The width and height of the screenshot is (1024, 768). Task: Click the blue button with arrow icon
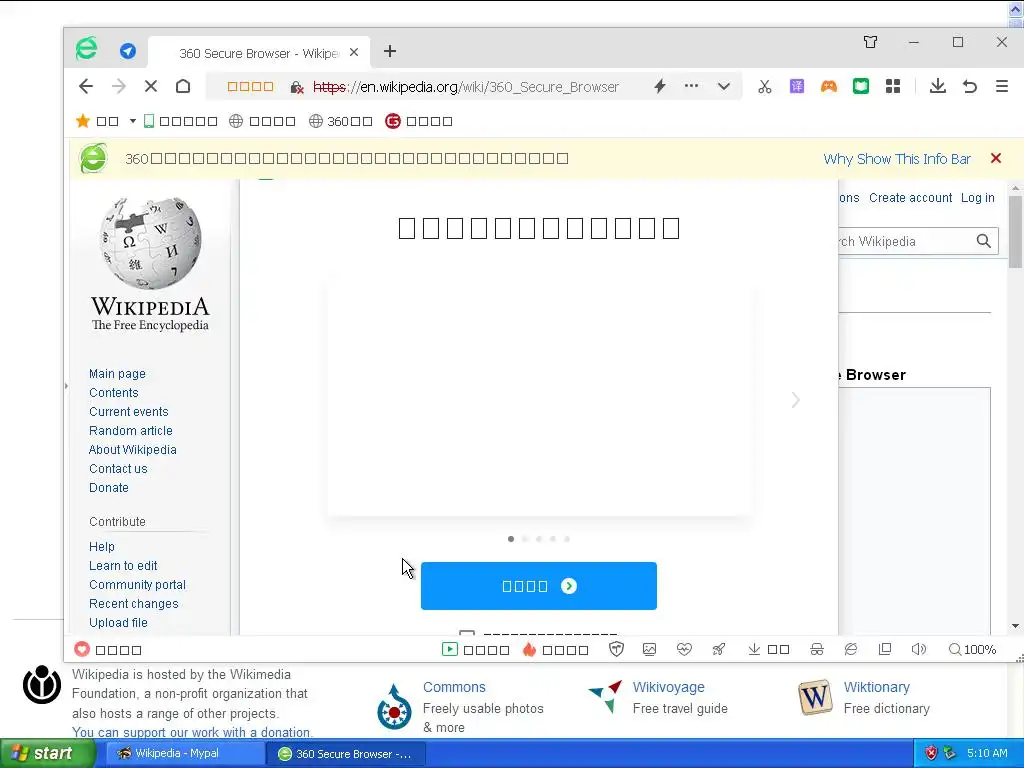pyautogui.click(x=539, y=586)
